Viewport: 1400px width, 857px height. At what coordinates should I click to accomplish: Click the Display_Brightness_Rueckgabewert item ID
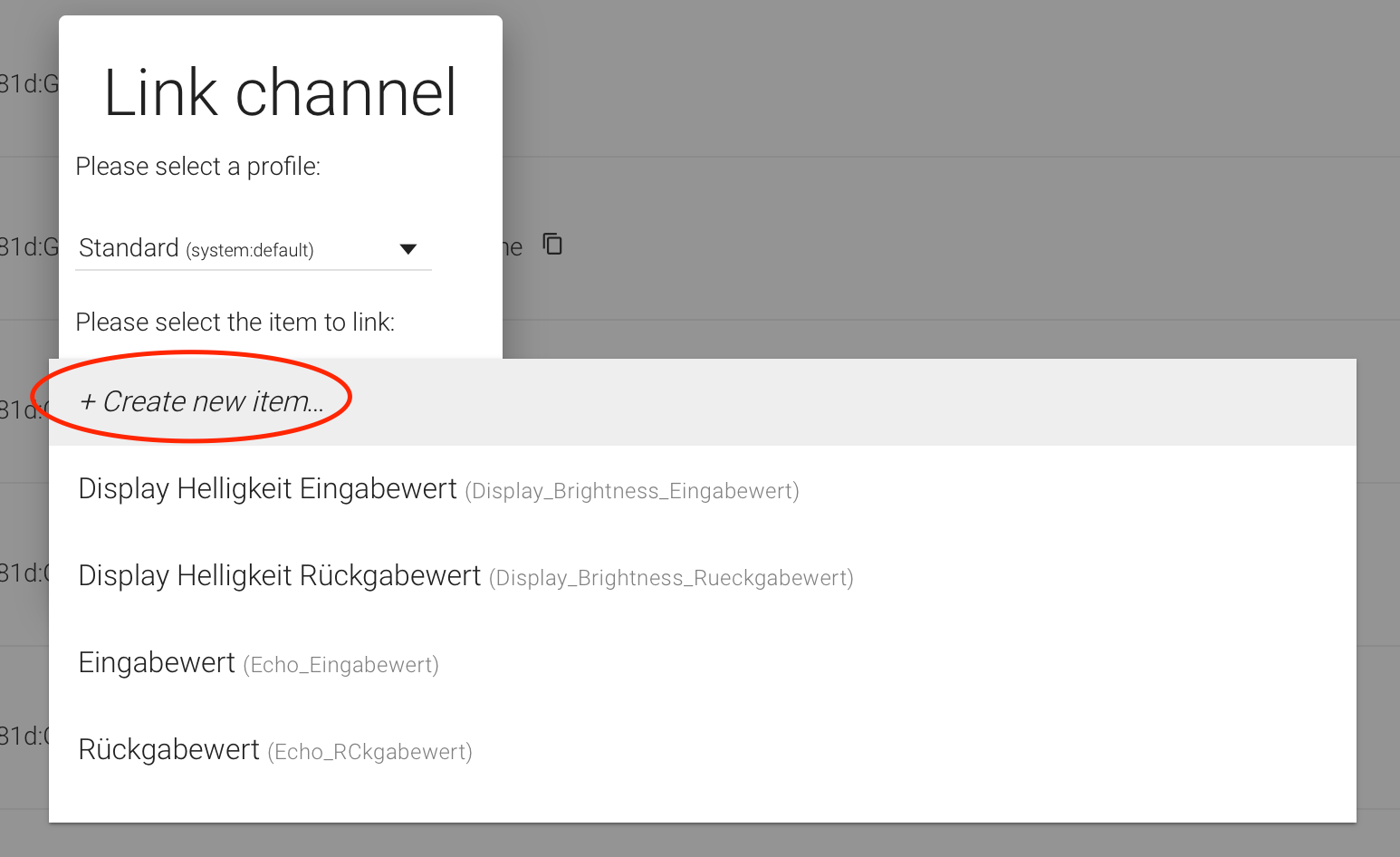pos(671,578)
